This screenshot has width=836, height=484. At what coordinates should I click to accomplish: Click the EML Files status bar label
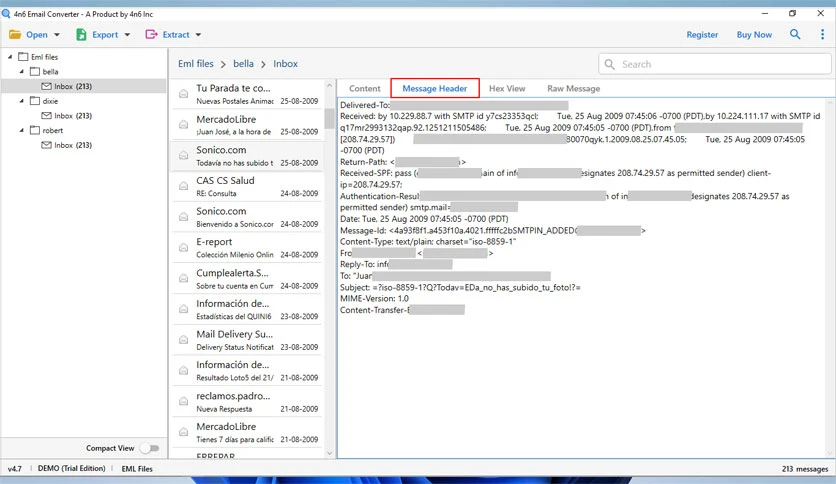pos(137,469)
